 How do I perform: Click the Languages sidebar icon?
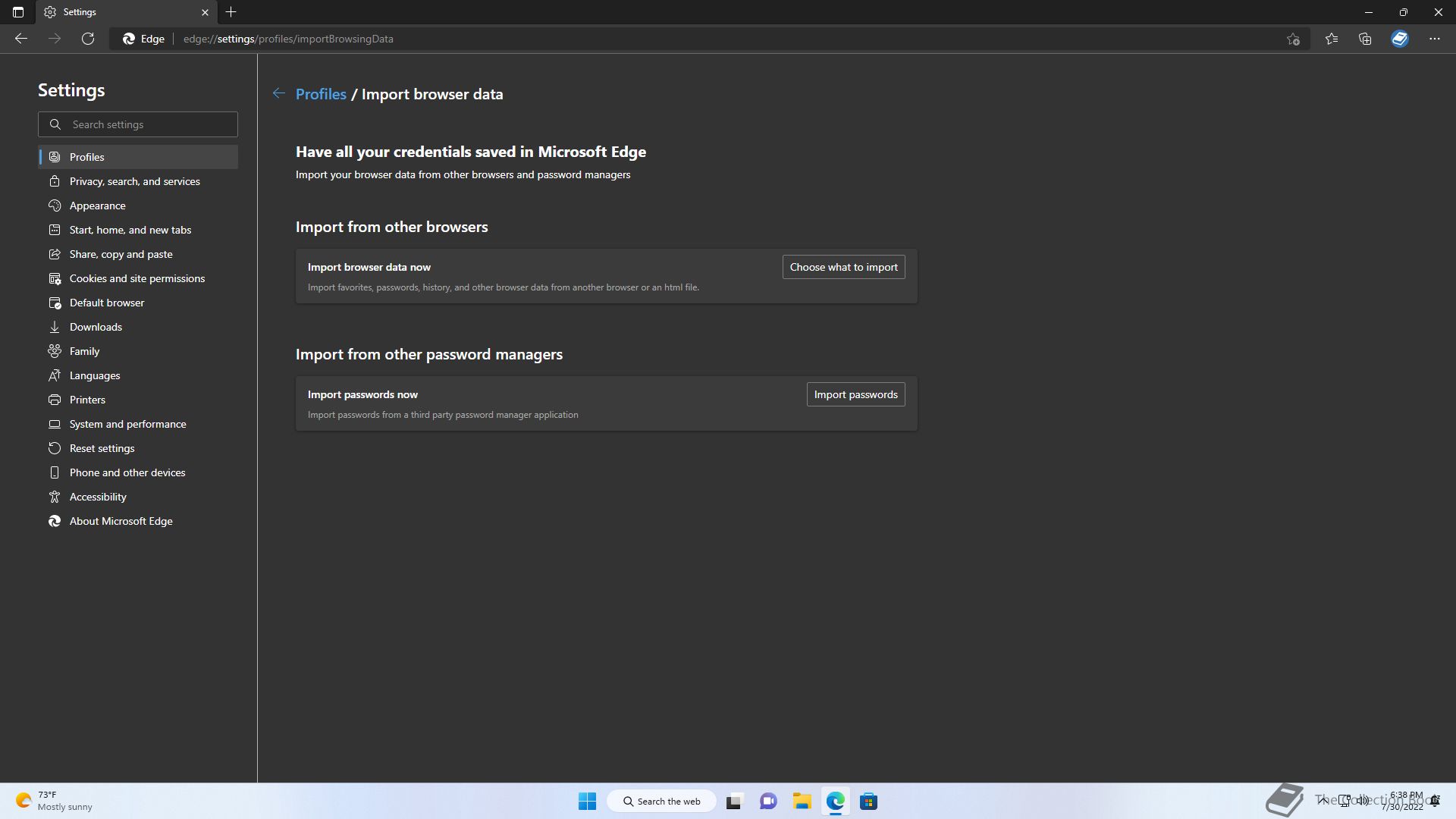click(x=55, y=375)
